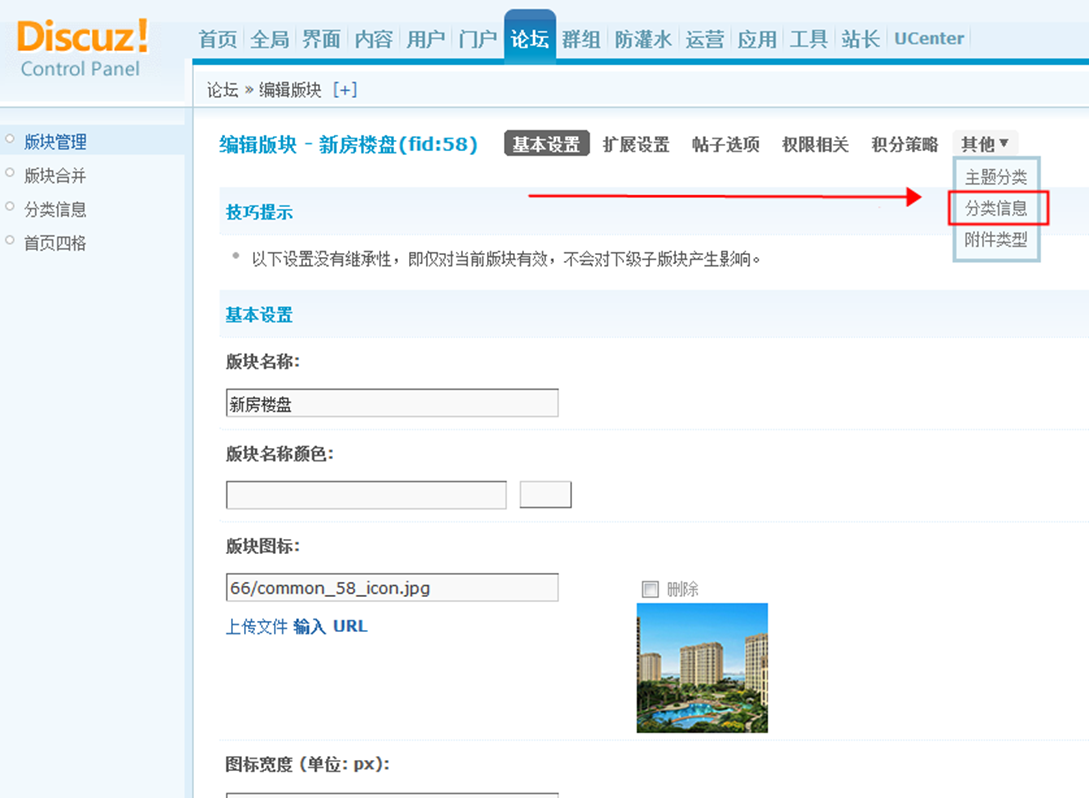The height and width of the screenshot is (798, 1089).
Task: Open the 运营 top menu
Action: point(705,40)
